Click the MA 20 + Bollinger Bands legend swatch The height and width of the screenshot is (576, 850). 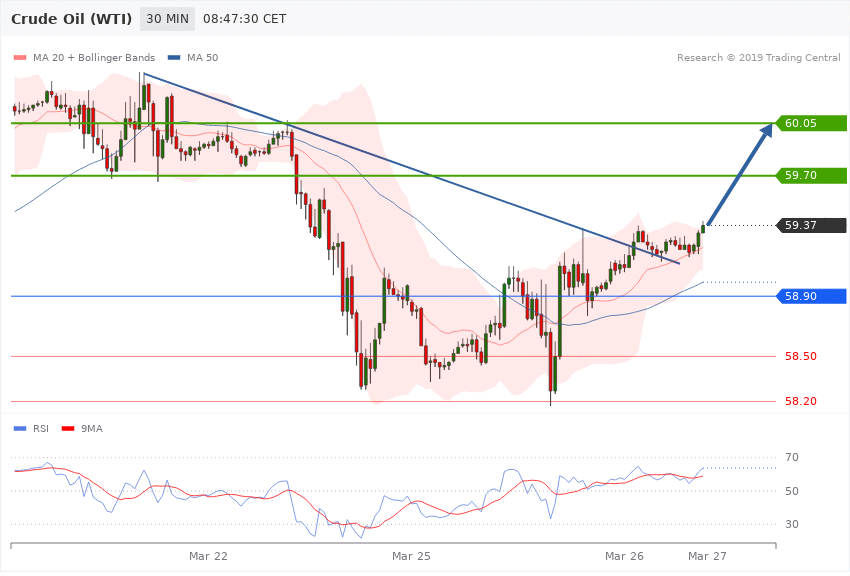(20, 57)
